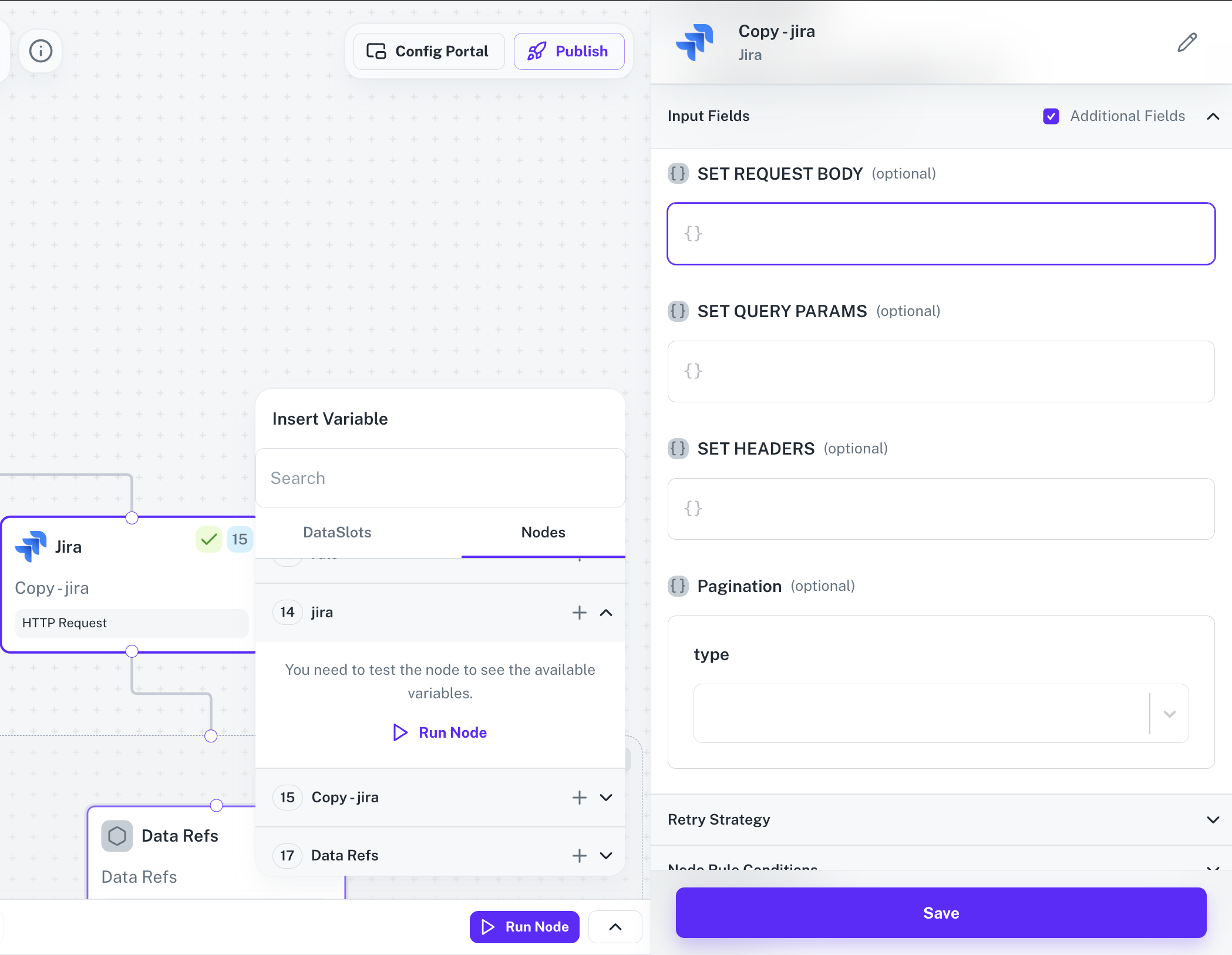Click braces icon next to Pagination
Viewport: 1232px width, 955px height.
678,586
